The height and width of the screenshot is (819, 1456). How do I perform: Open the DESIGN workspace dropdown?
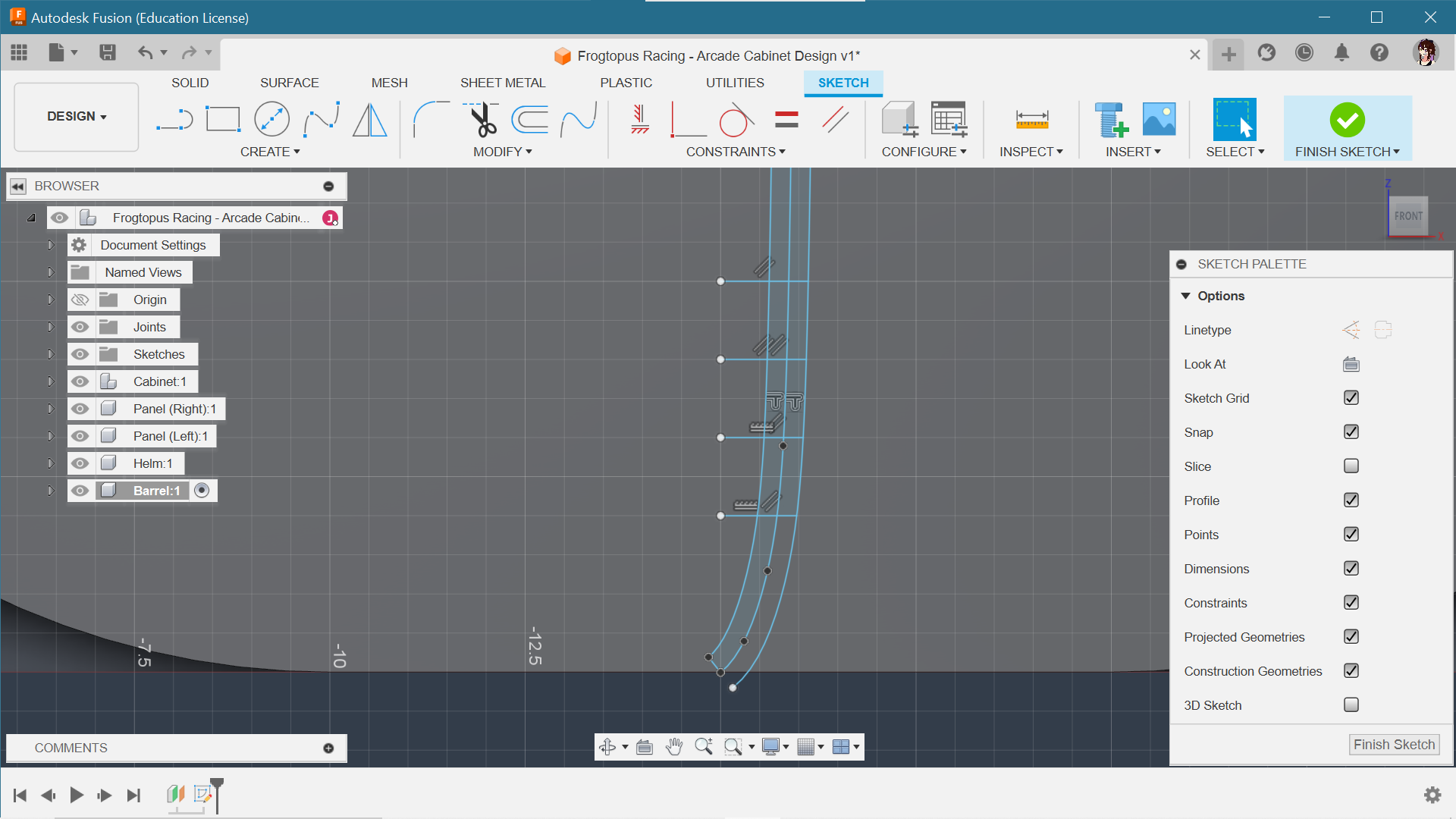77,117
